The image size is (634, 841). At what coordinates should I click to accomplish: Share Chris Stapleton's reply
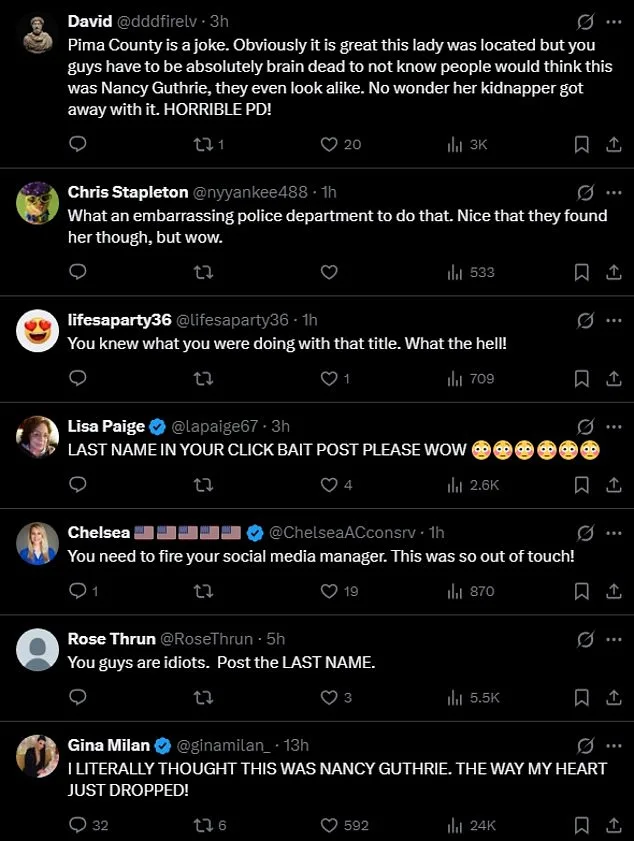[x=613, y=272]
